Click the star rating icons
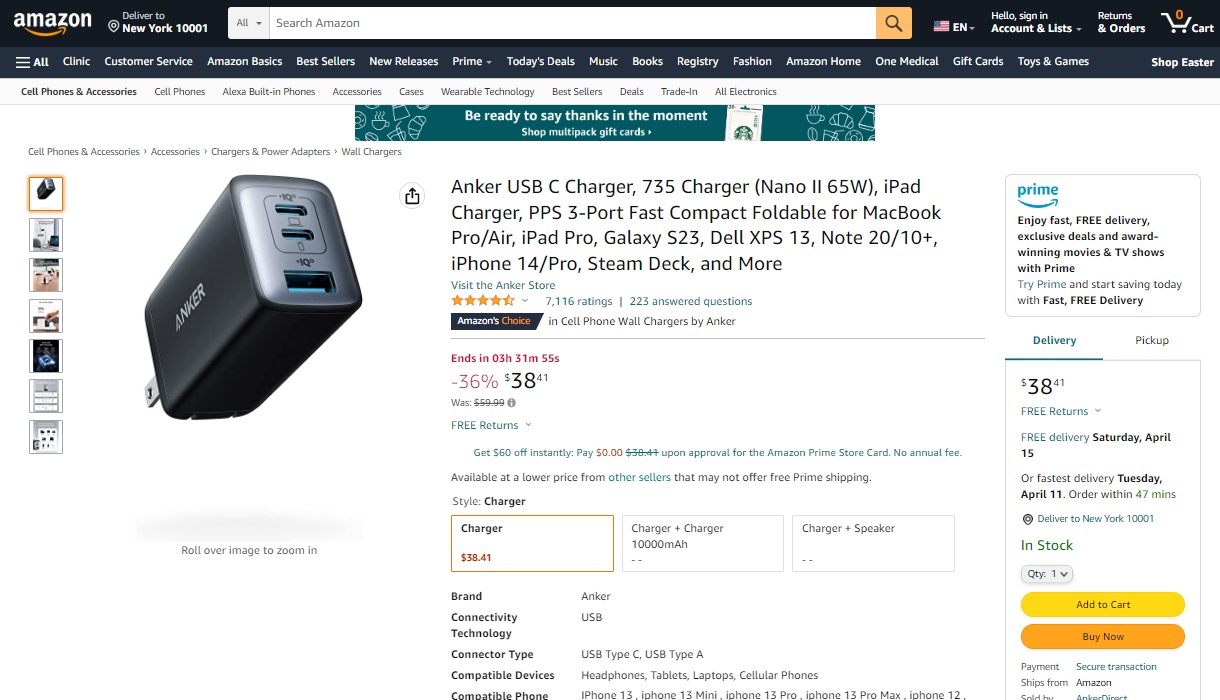The image size is (1220, 700). [x=484, y=300]
